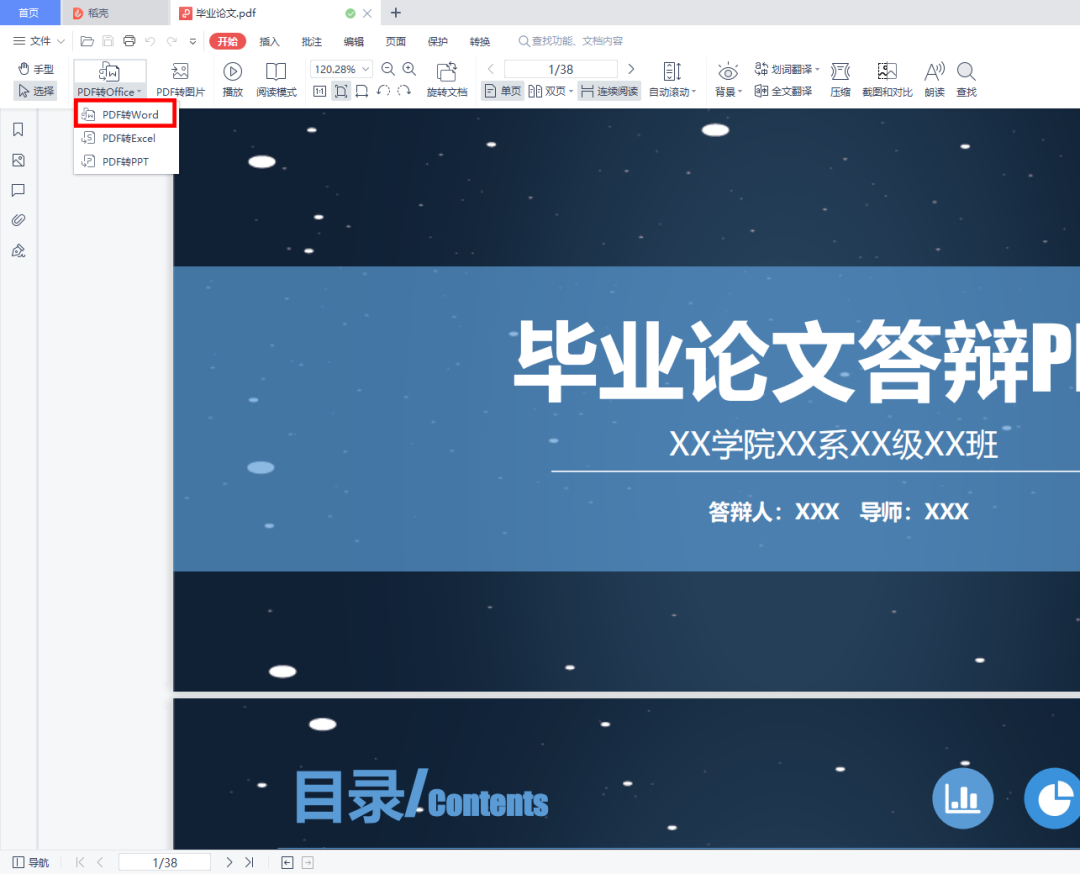This screenshot has width=1080, height=874.
Task: Switch to the 批注 annotation tab
Action: pos(312,41)
